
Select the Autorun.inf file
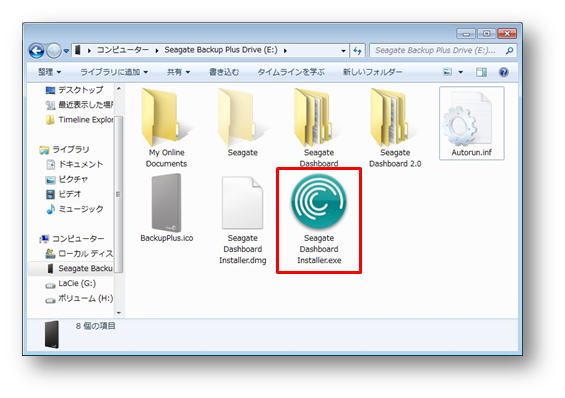(x=471, y=123)
